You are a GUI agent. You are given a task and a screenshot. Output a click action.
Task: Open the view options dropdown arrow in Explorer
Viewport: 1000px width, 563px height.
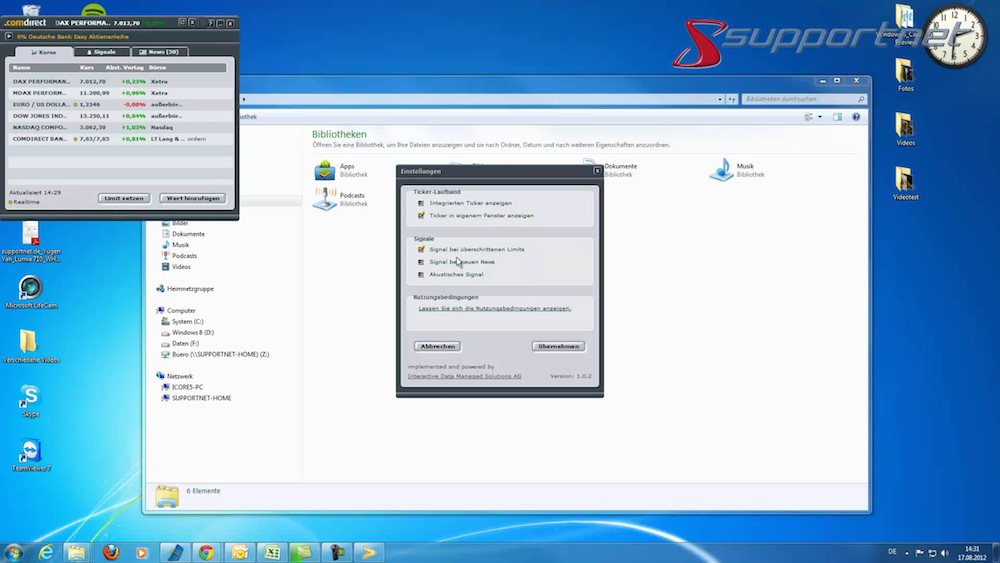820,117
